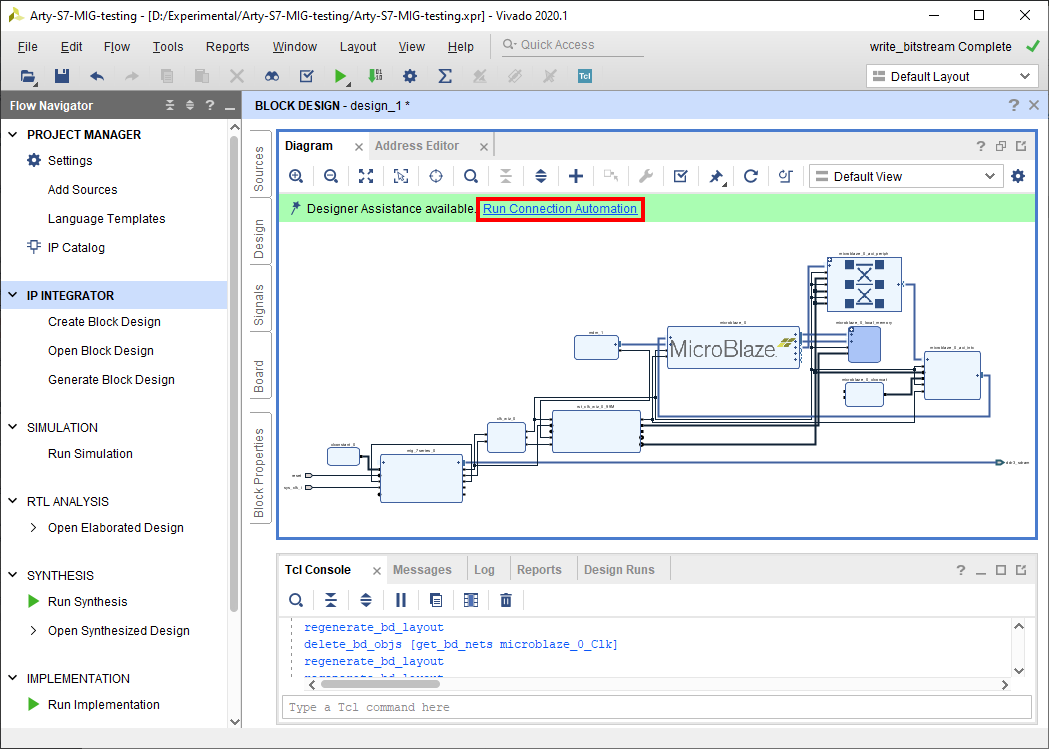The height and width of the screenshot is (749, 1049).
Task: Click the green Run play toolbar icon
Action: (341, 76)
